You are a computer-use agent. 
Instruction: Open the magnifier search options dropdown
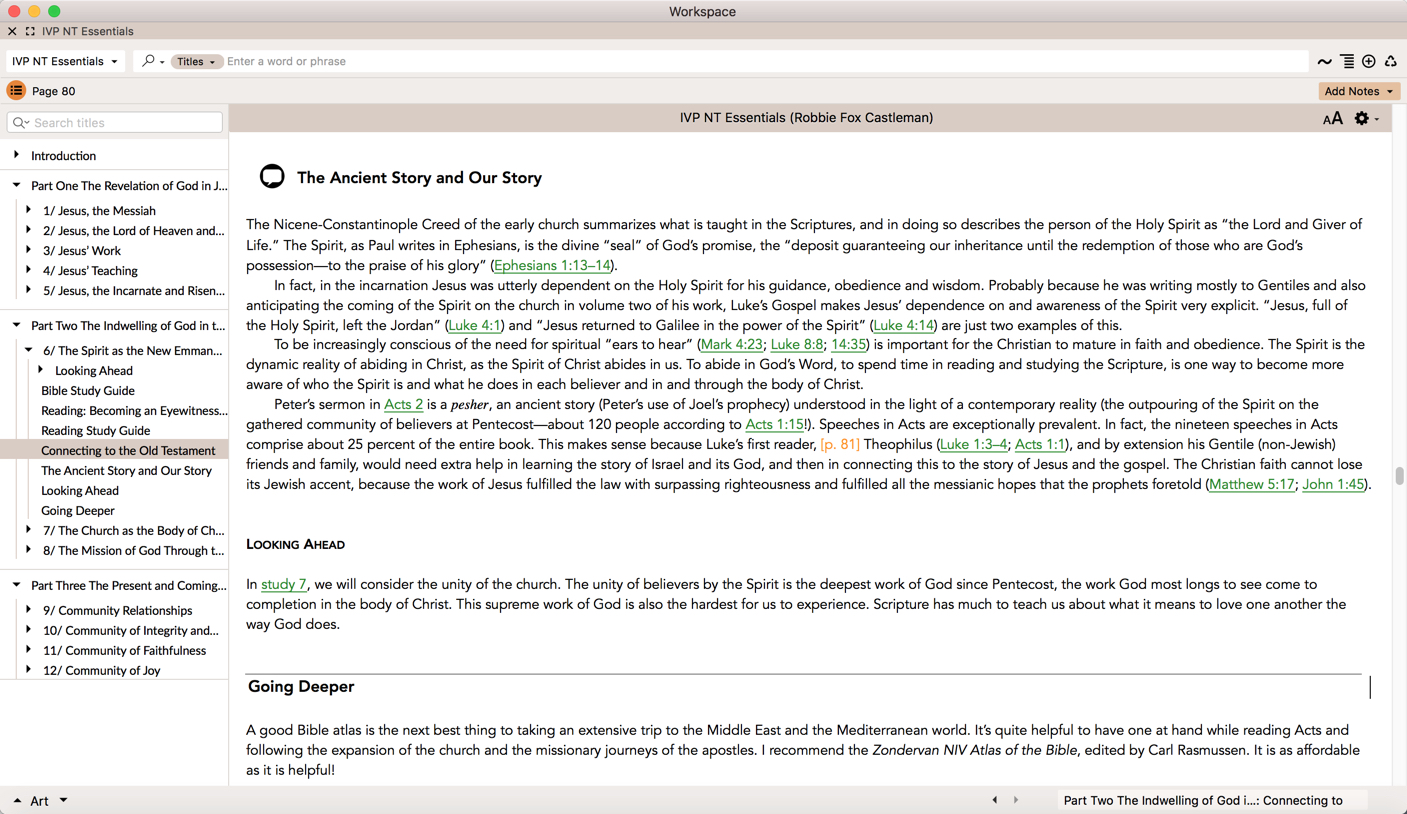pyautogui.click(x=153, y=61)
